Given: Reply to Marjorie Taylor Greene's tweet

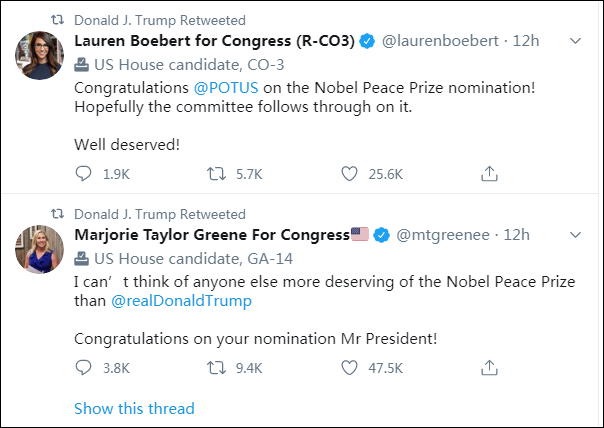Looking at the screenshot, I should tap(84, 368).
